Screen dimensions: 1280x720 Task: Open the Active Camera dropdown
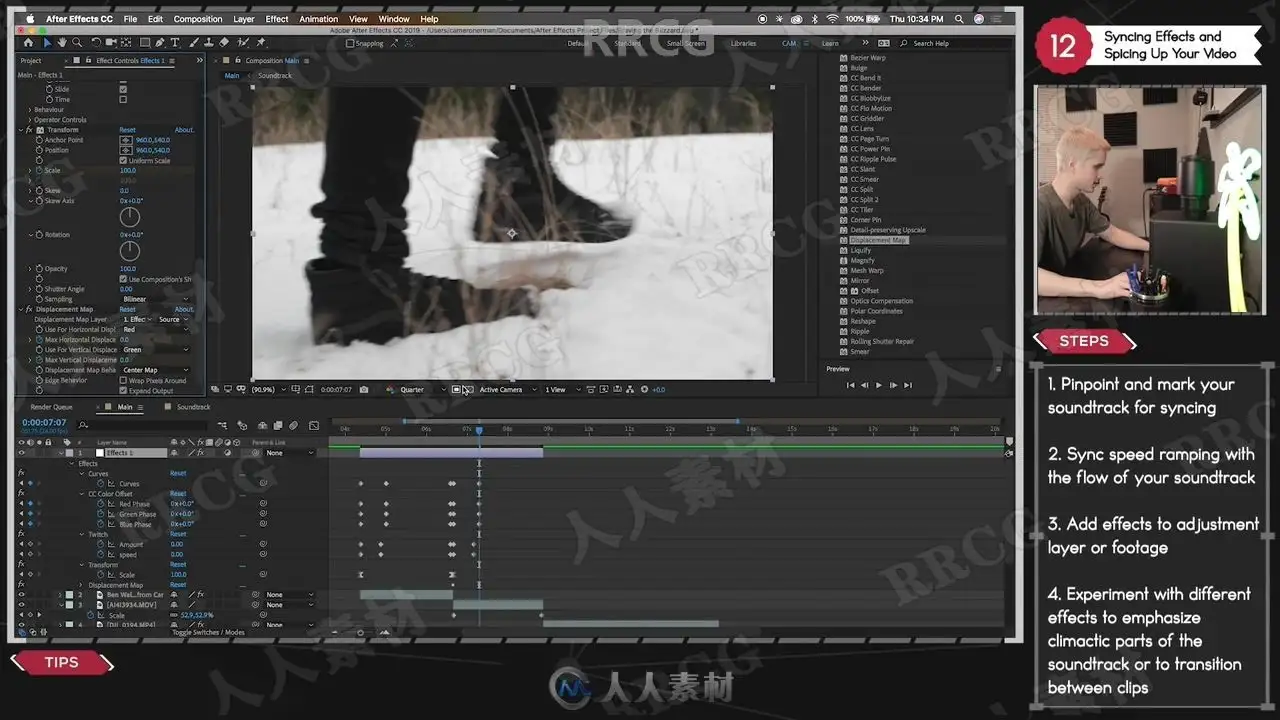click(x=507, y=389)
